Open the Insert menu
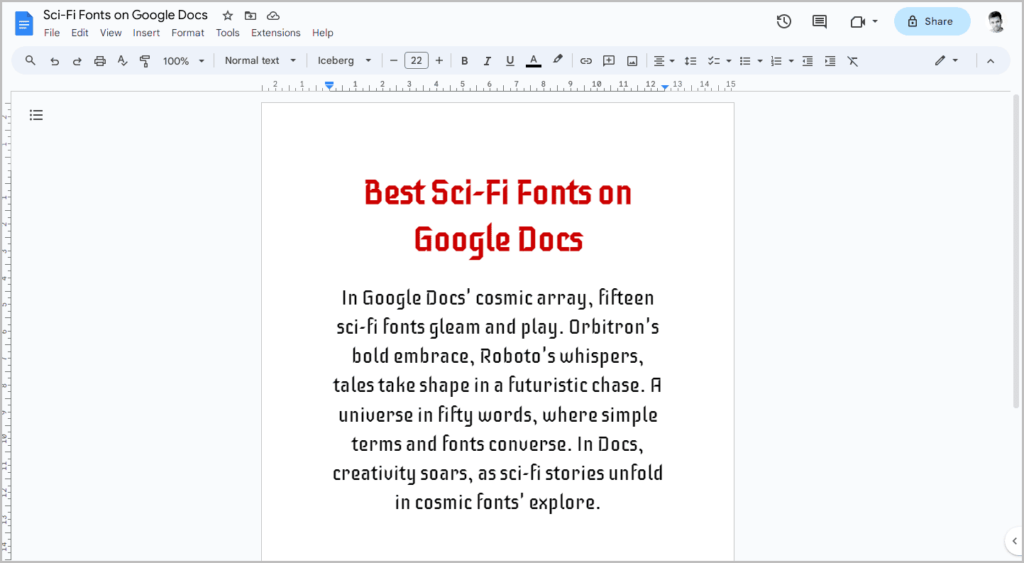 (146, 33)
